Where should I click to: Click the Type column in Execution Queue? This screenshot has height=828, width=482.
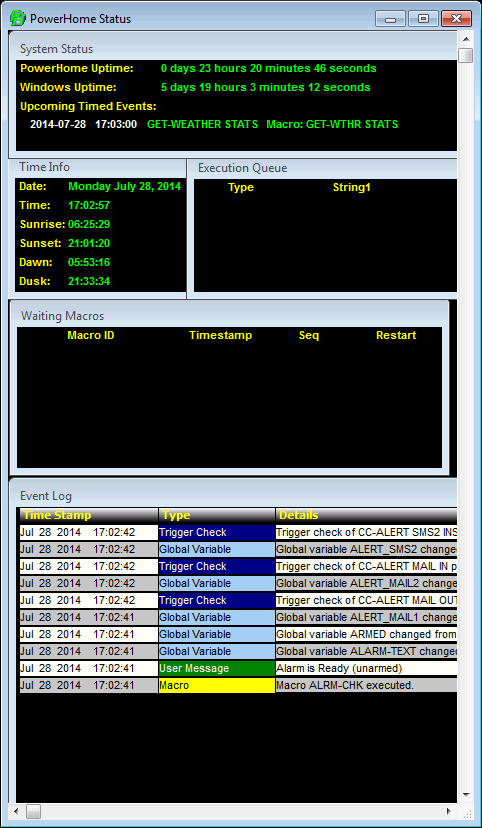(241, 187)
